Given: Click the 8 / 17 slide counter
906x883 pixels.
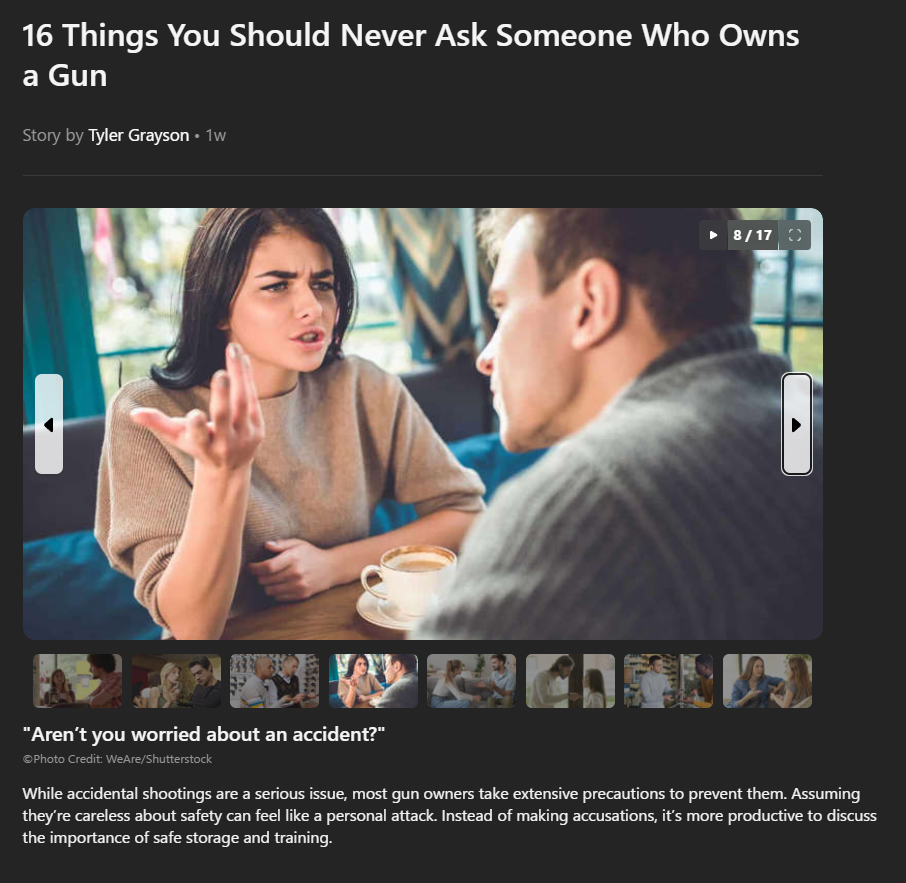Looking at the screenshot, I should pyautogui.click(x=752, y=235).
